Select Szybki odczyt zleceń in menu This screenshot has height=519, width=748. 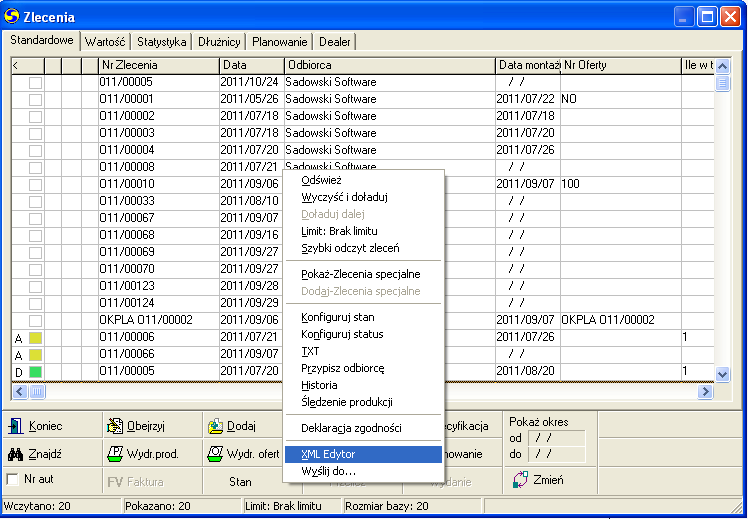363,248
